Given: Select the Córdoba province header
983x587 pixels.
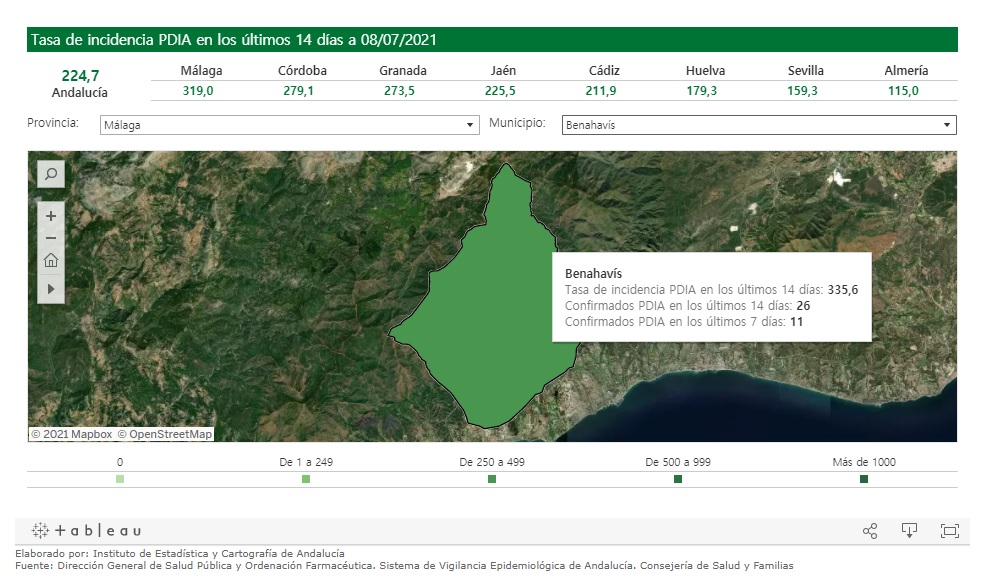Looking at the screenshot, I should tap(302, 70).
